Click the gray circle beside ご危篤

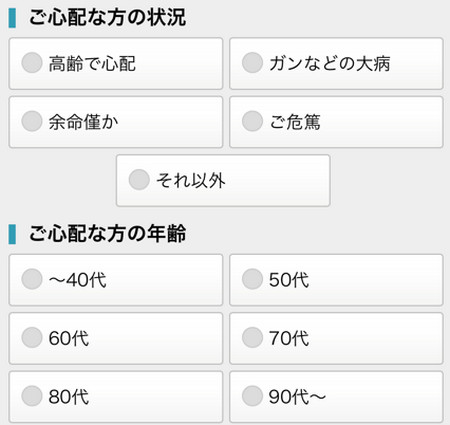tap(252, 121)
